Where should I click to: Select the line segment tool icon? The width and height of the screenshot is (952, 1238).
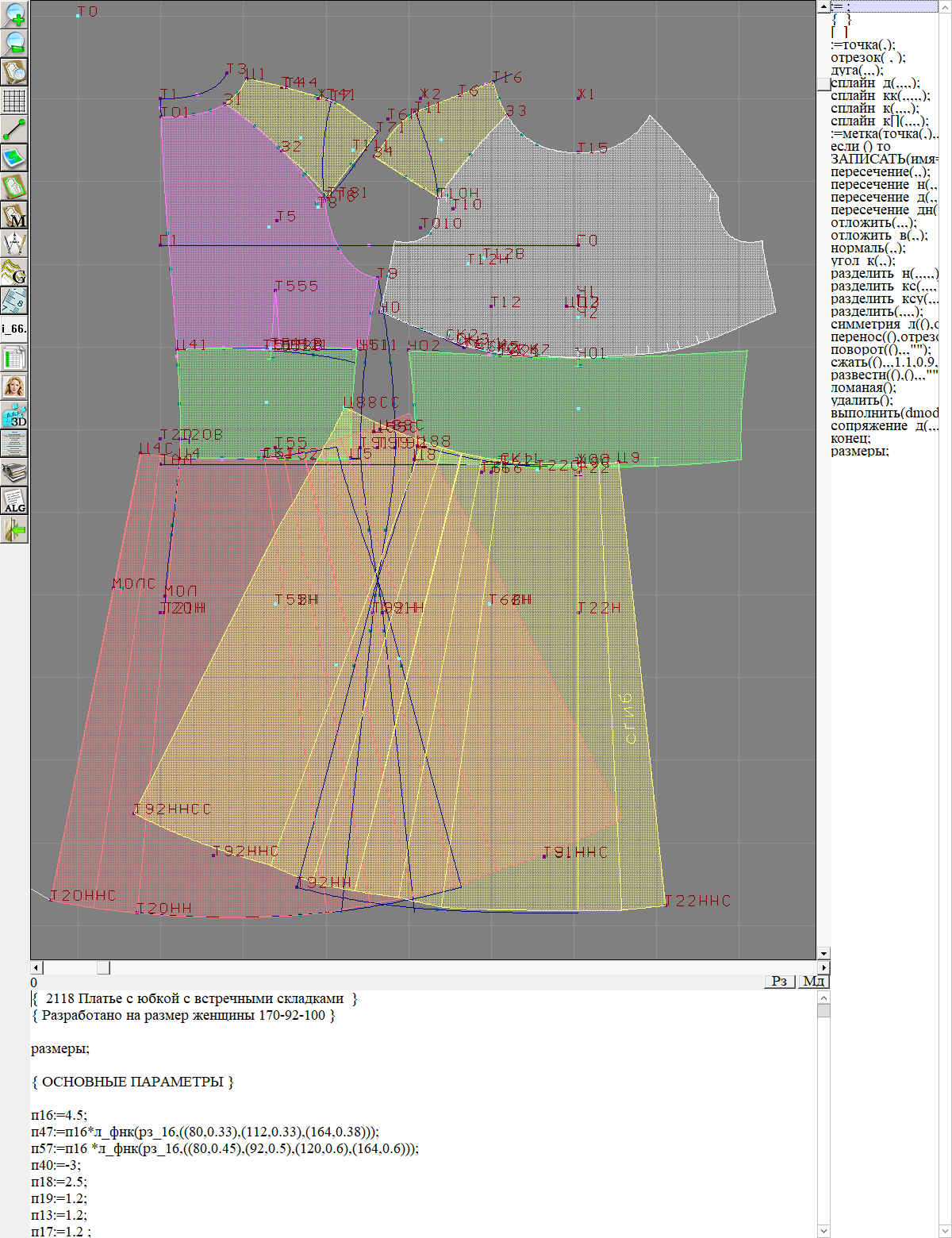(15, 129)
